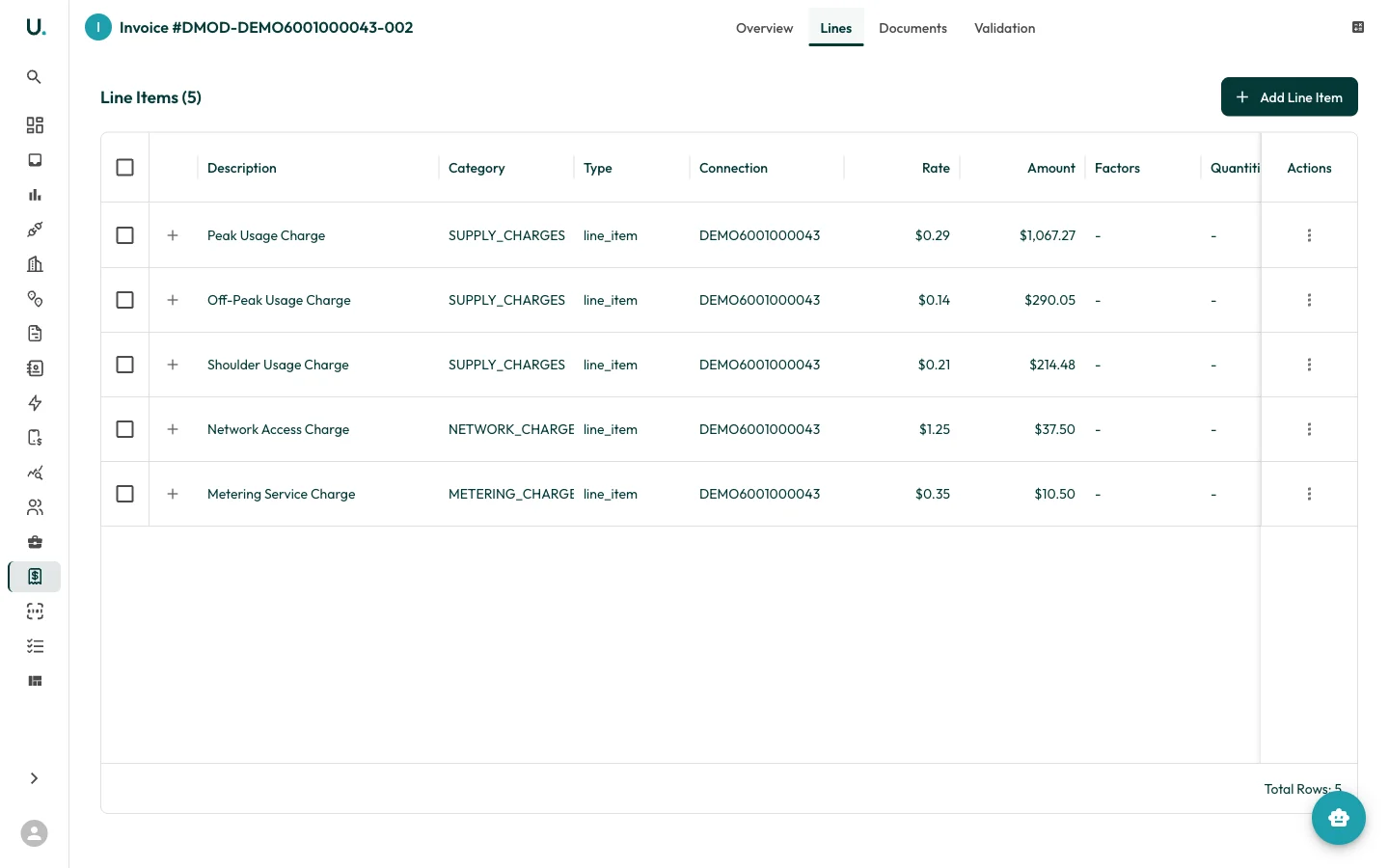Expand the Metering Service Charge row
The width and height of the screenshot is (1389, 868).
click(x=173, y=494)
